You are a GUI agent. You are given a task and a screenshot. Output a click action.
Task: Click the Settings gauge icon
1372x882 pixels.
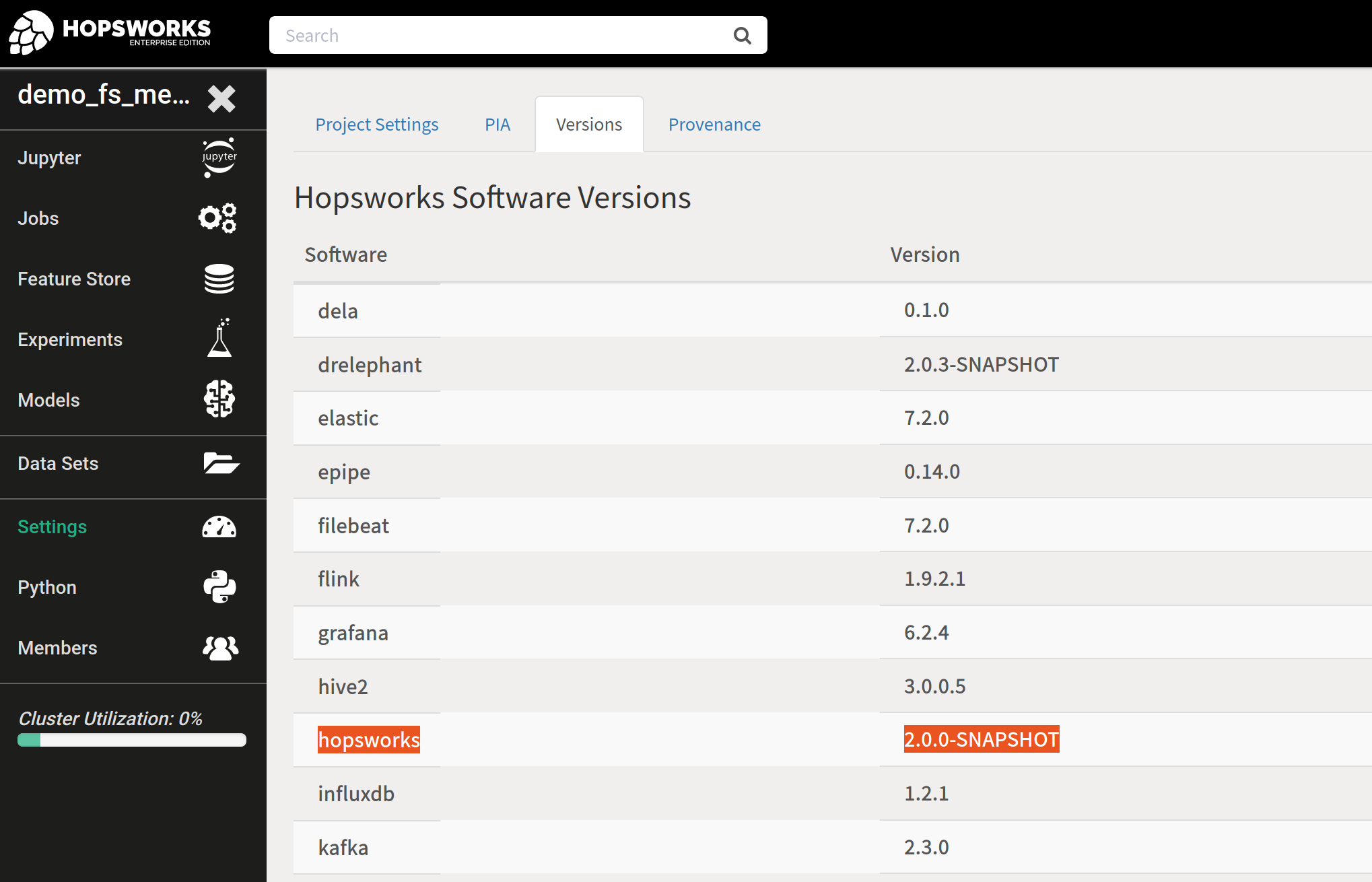click(x=219, y=527)
